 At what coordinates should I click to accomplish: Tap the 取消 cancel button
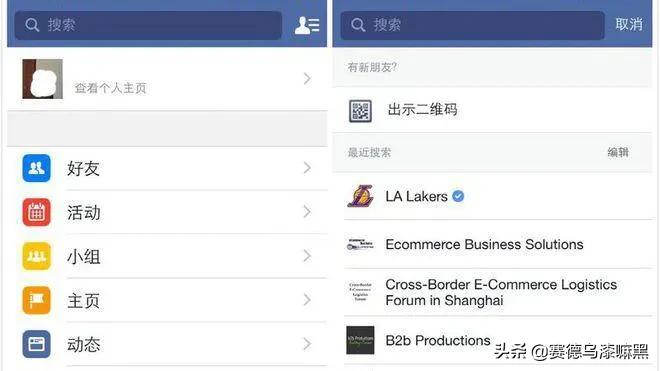(x=629, y=24)
